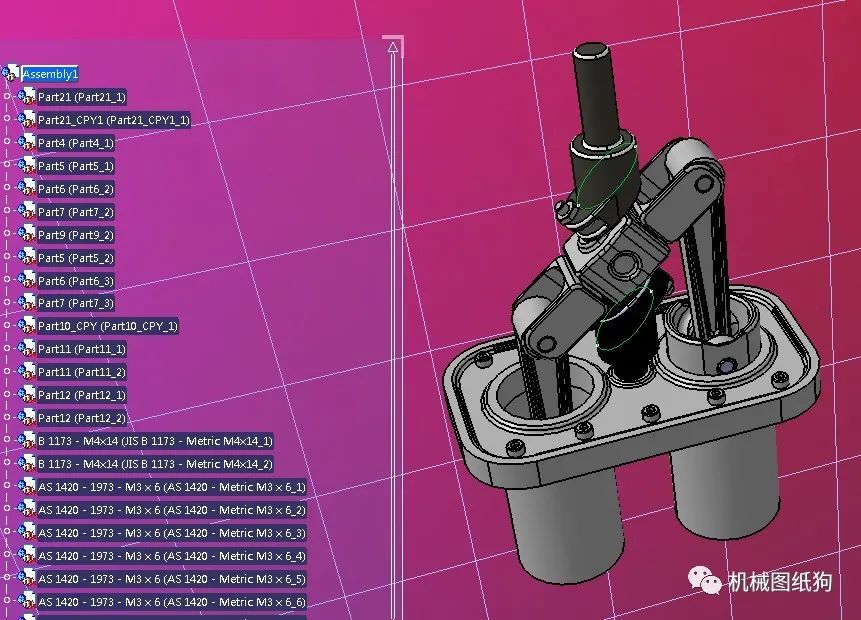Click the icon beside Part6 (Part6_2)
This screenshot has height=620, width=861.
point(26,188)
